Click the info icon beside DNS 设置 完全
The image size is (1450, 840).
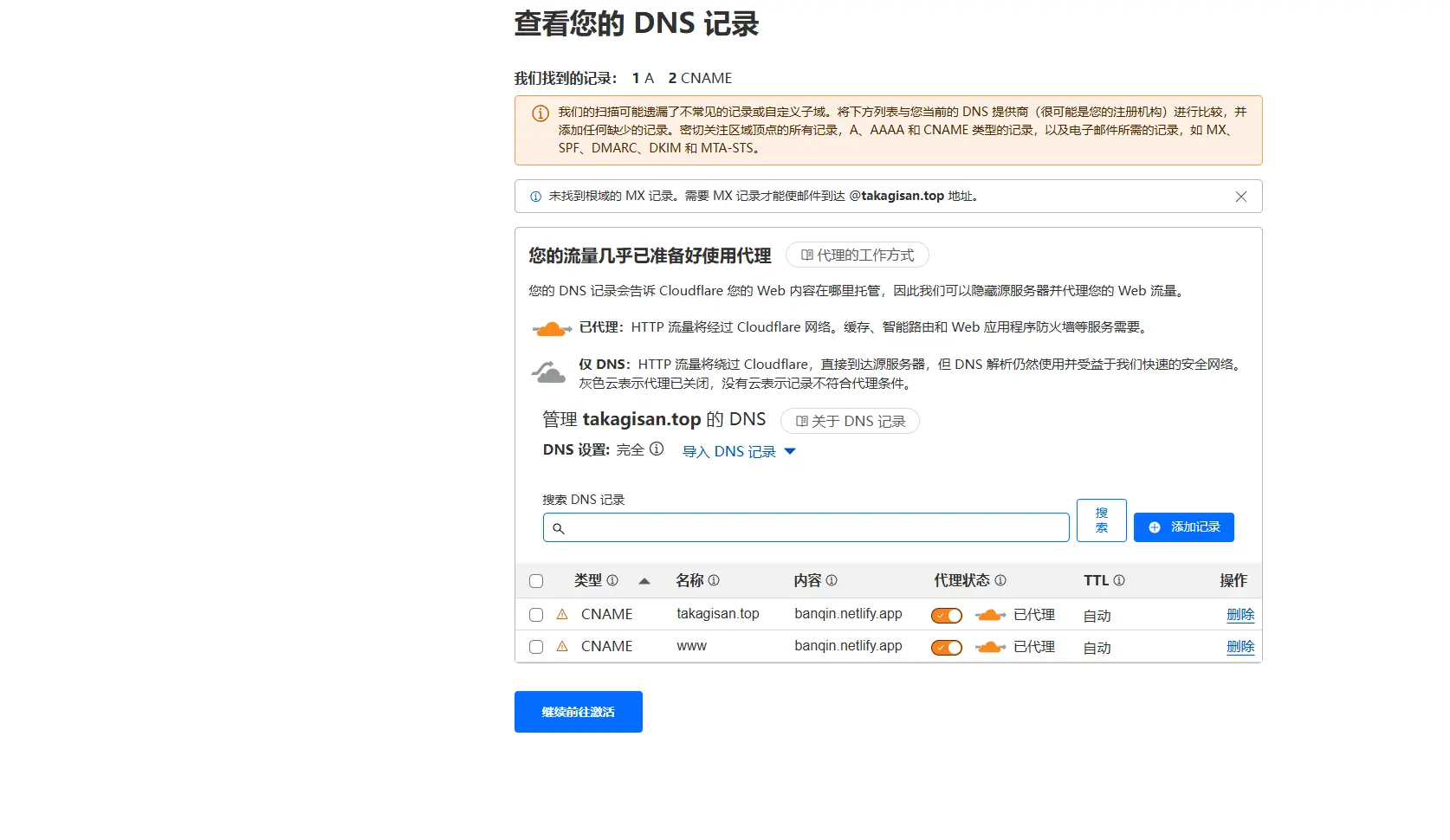(657, 449)
